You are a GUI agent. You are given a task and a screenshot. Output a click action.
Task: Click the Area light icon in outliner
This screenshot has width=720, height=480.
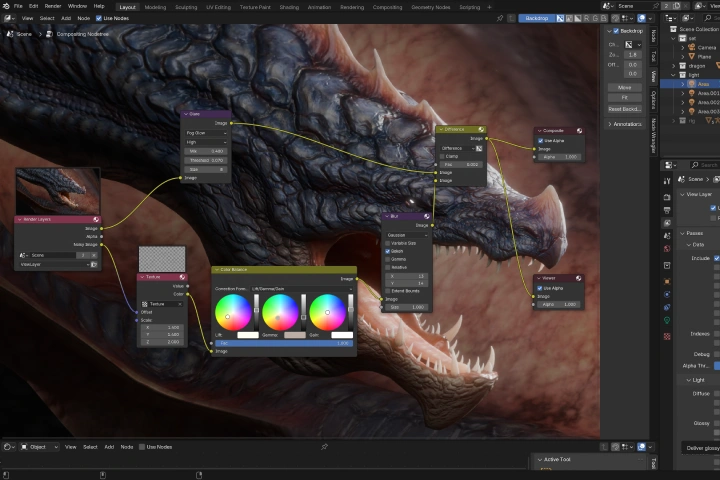[692, 84]
